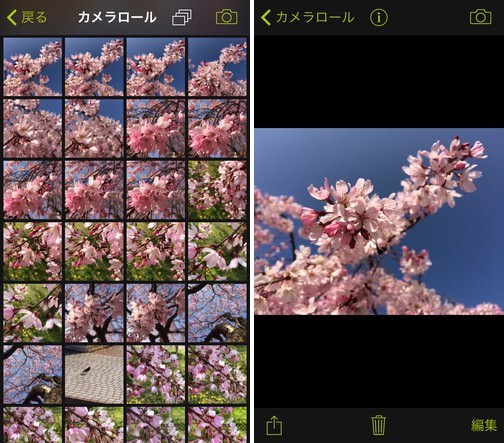Screen dimensions: 504x443
Task: Open the bird on paving stones thumbnail
Action: (94, 375)
